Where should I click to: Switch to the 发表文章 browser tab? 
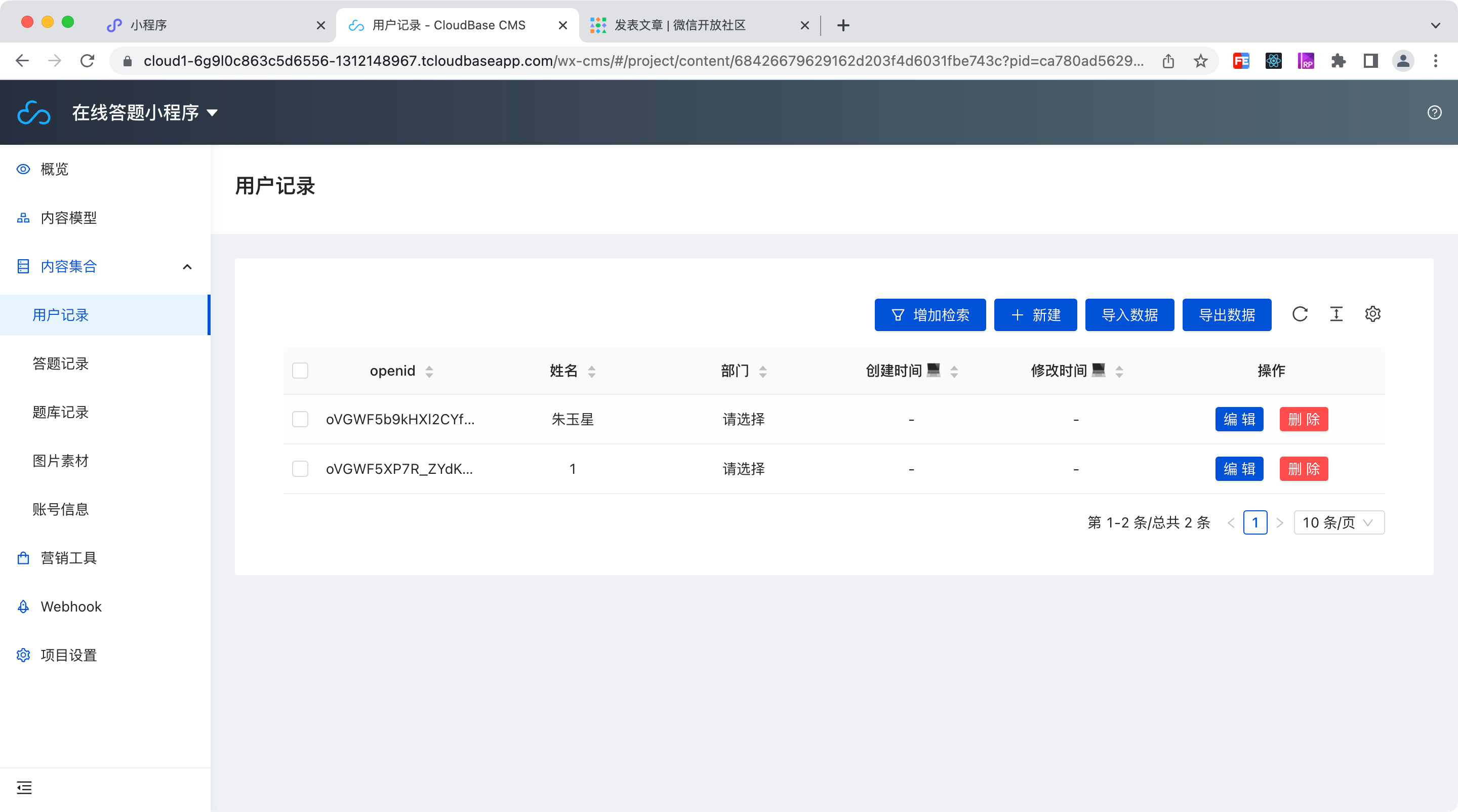coord(679,25)
